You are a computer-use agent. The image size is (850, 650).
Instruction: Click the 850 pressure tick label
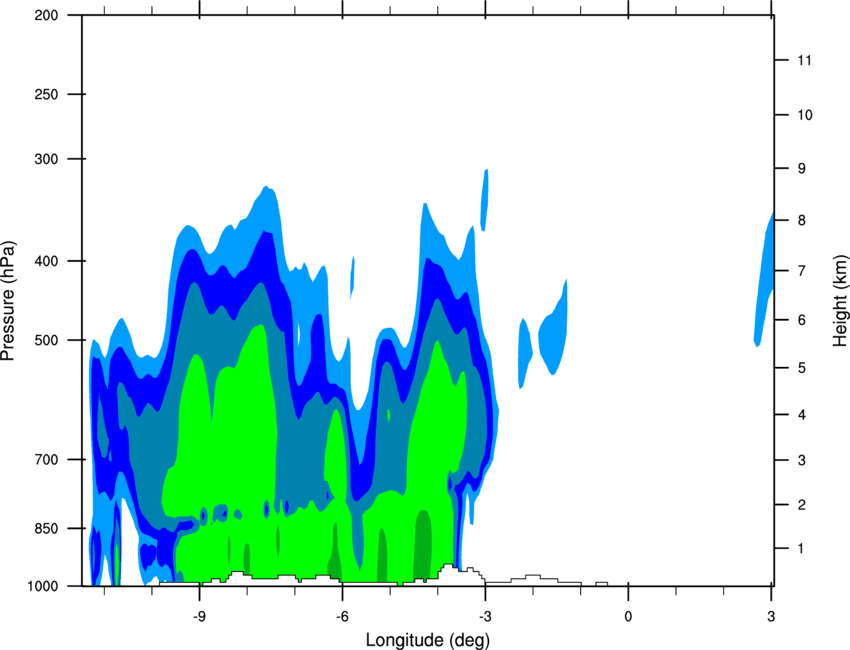[46, 528]
